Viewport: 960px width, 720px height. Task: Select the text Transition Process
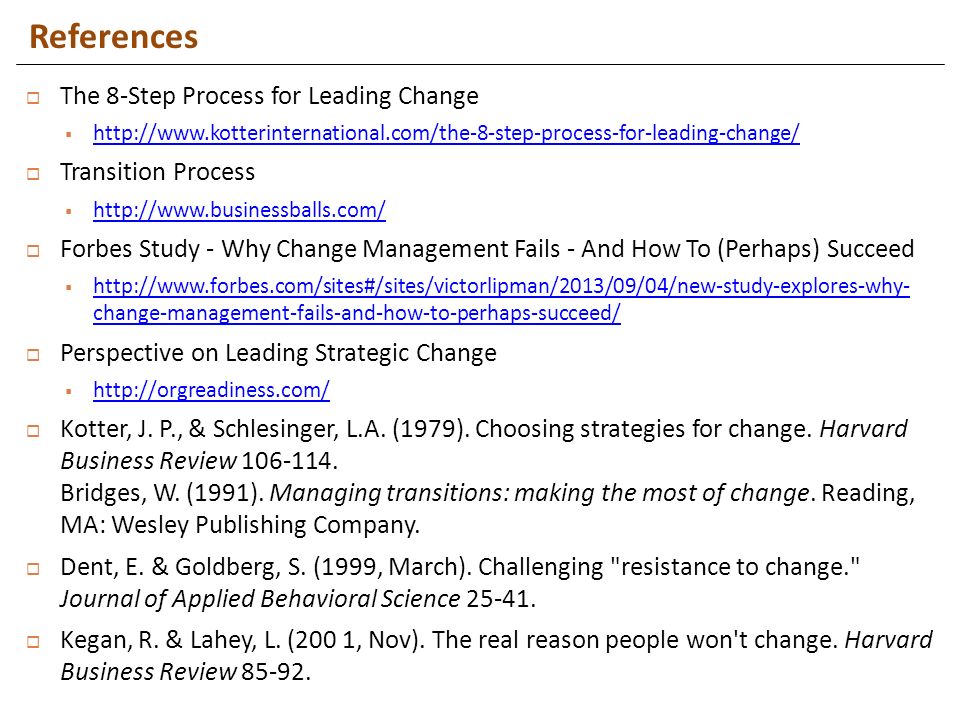157,172
